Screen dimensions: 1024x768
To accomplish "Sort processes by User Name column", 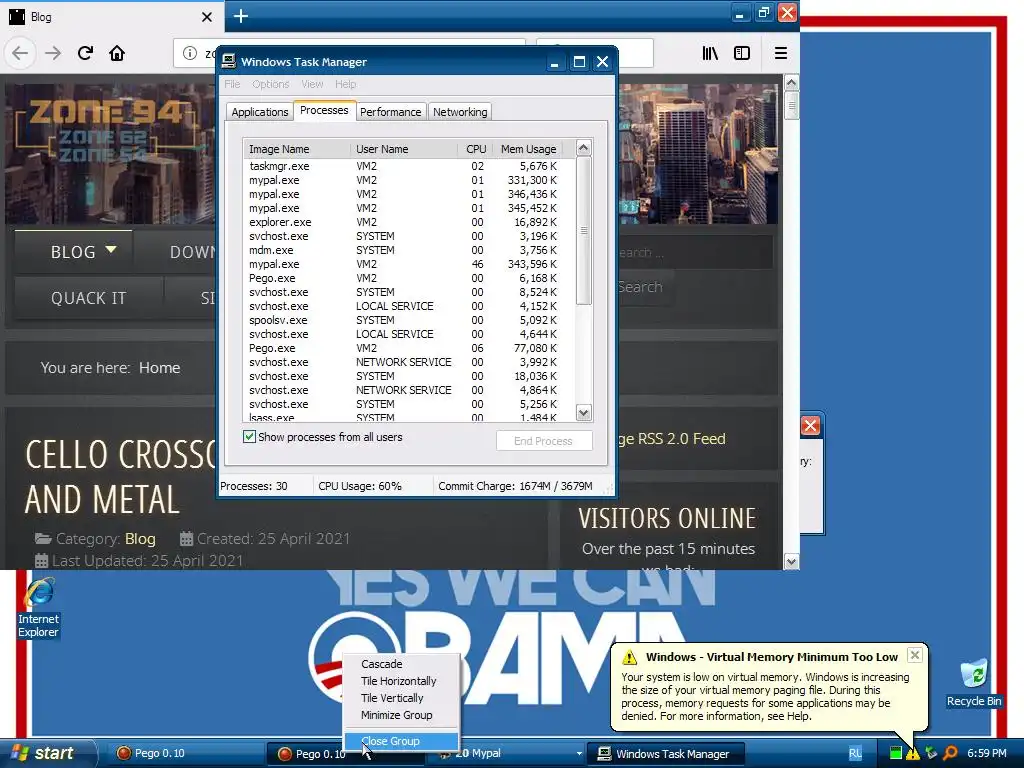I will 404,149.
